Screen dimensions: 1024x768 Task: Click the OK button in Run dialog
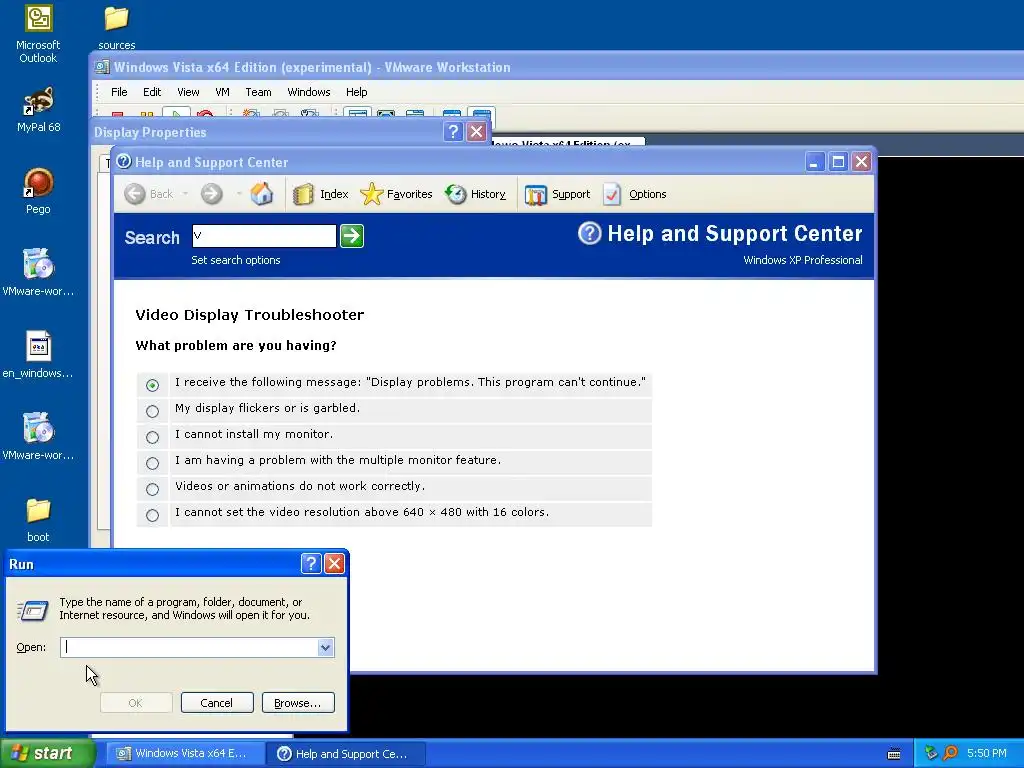coord(136,703)
